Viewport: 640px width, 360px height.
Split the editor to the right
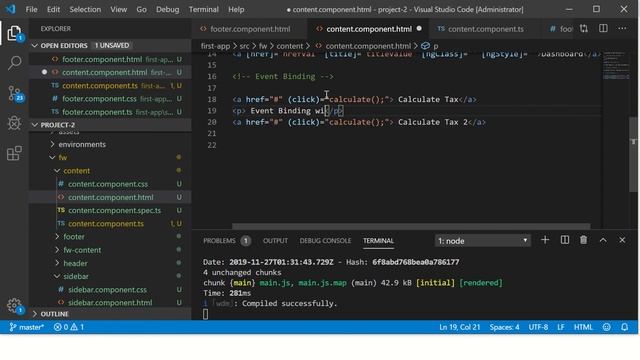(603, 29)
